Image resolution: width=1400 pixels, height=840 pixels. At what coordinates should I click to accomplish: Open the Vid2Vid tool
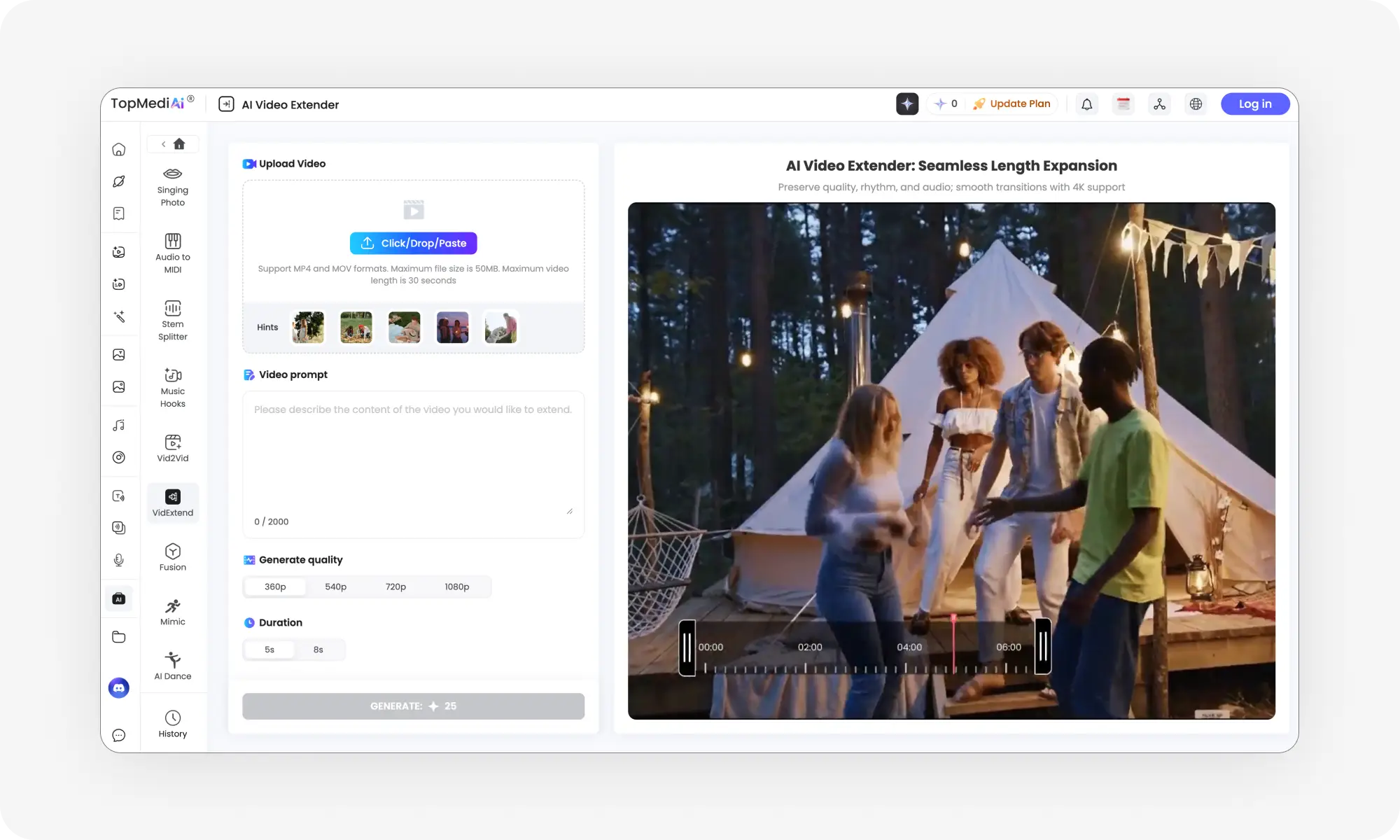(x=172, y=448)
